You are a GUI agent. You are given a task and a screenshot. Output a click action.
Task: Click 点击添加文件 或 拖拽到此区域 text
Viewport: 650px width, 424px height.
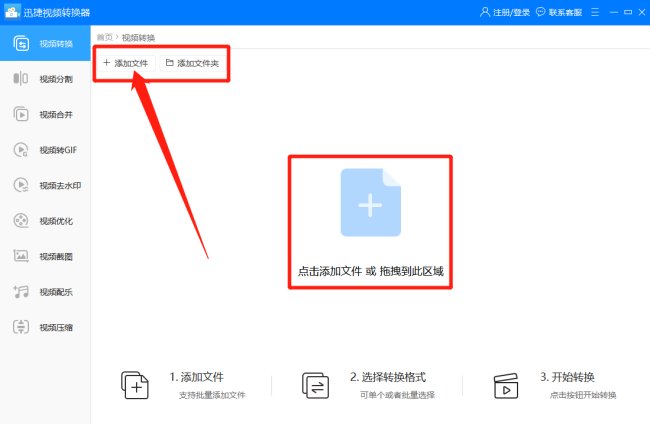371,271
